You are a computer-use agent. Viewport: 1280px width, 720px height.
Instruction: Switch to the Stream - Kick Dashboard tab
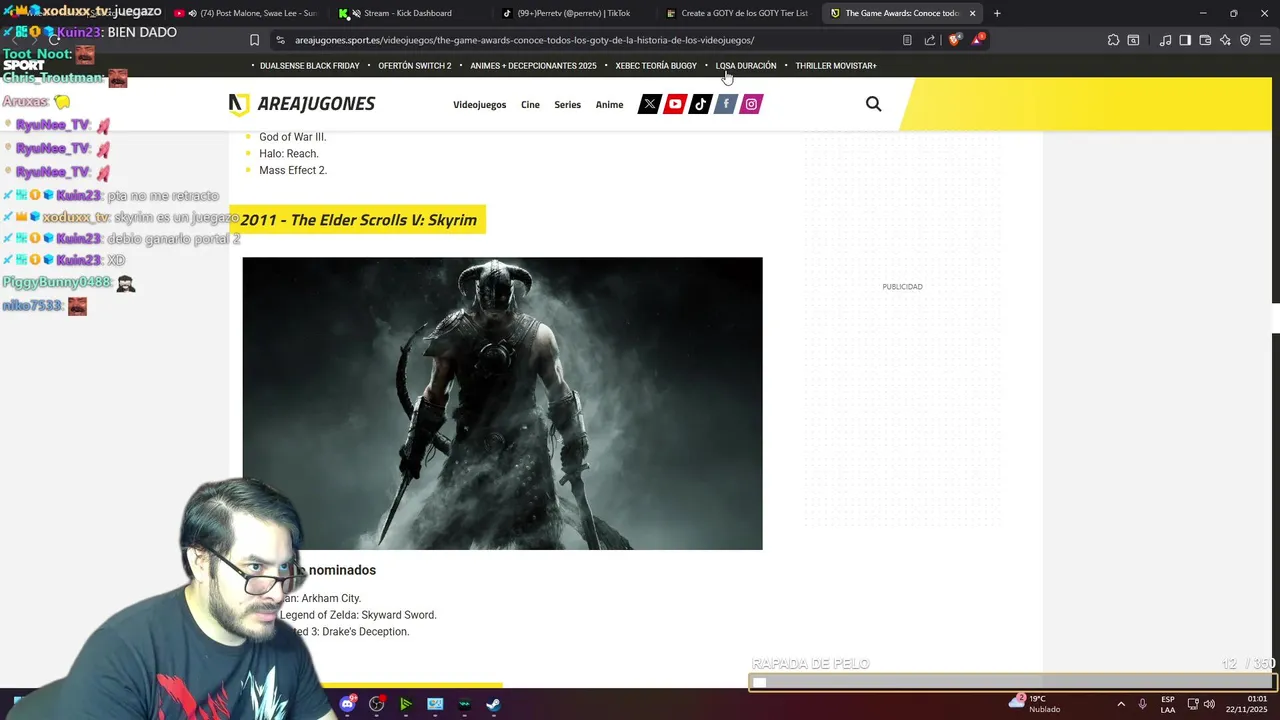pos(408,13)
